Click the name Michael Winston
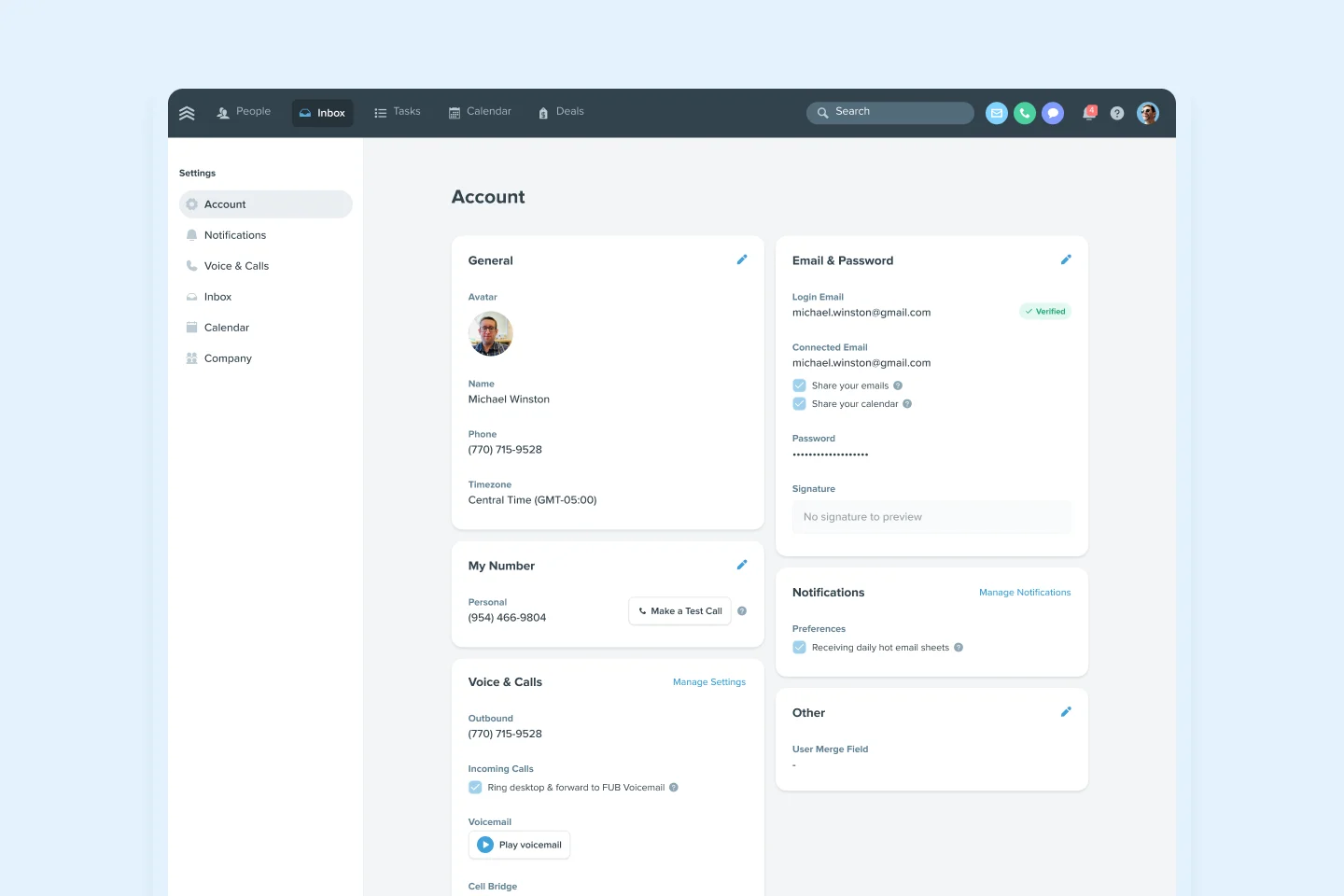1344x896 pixels. point(509,399)
